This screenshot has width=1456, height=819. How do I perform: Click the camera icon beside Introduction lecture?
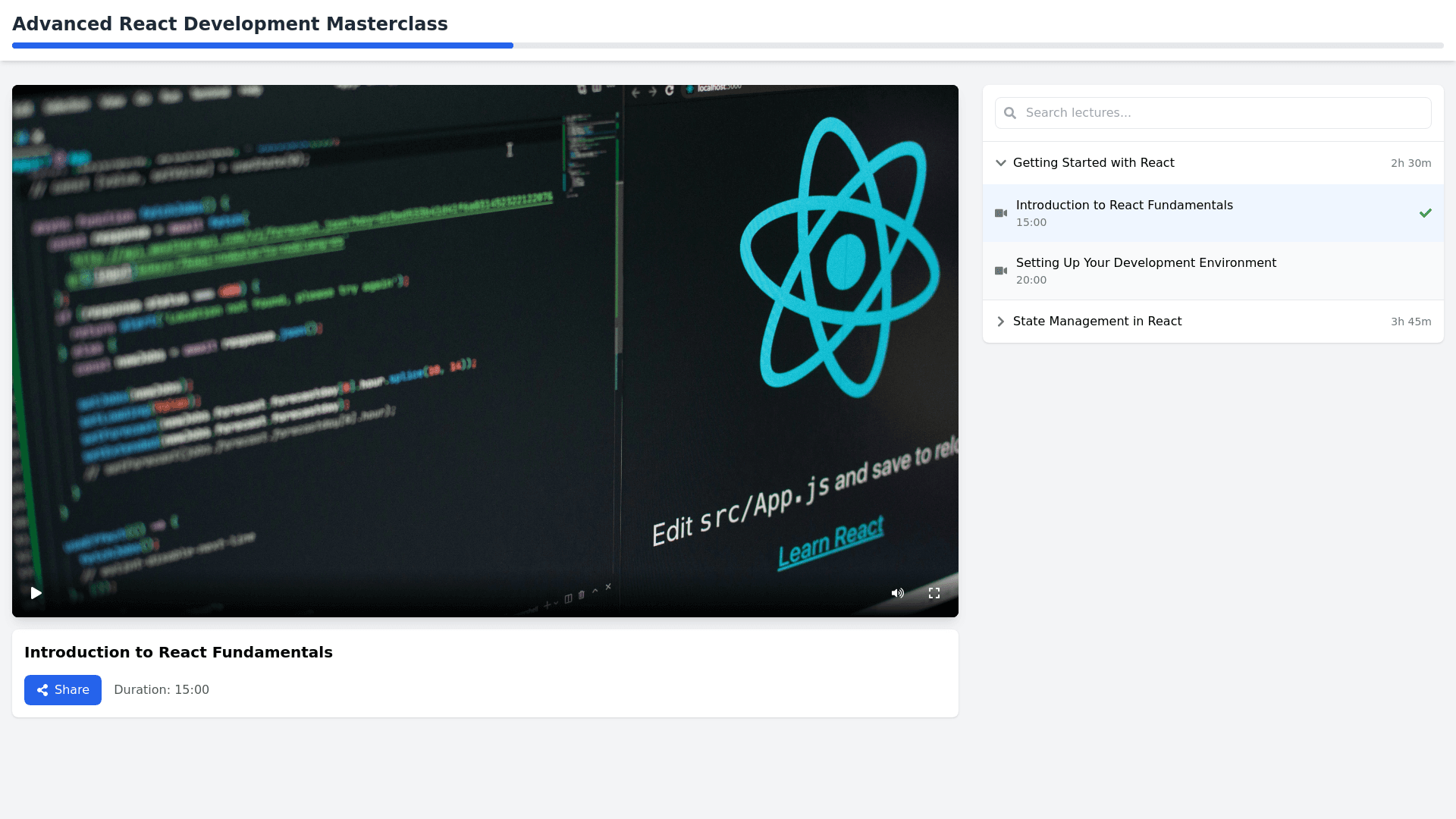click(x=1001, y=213)
